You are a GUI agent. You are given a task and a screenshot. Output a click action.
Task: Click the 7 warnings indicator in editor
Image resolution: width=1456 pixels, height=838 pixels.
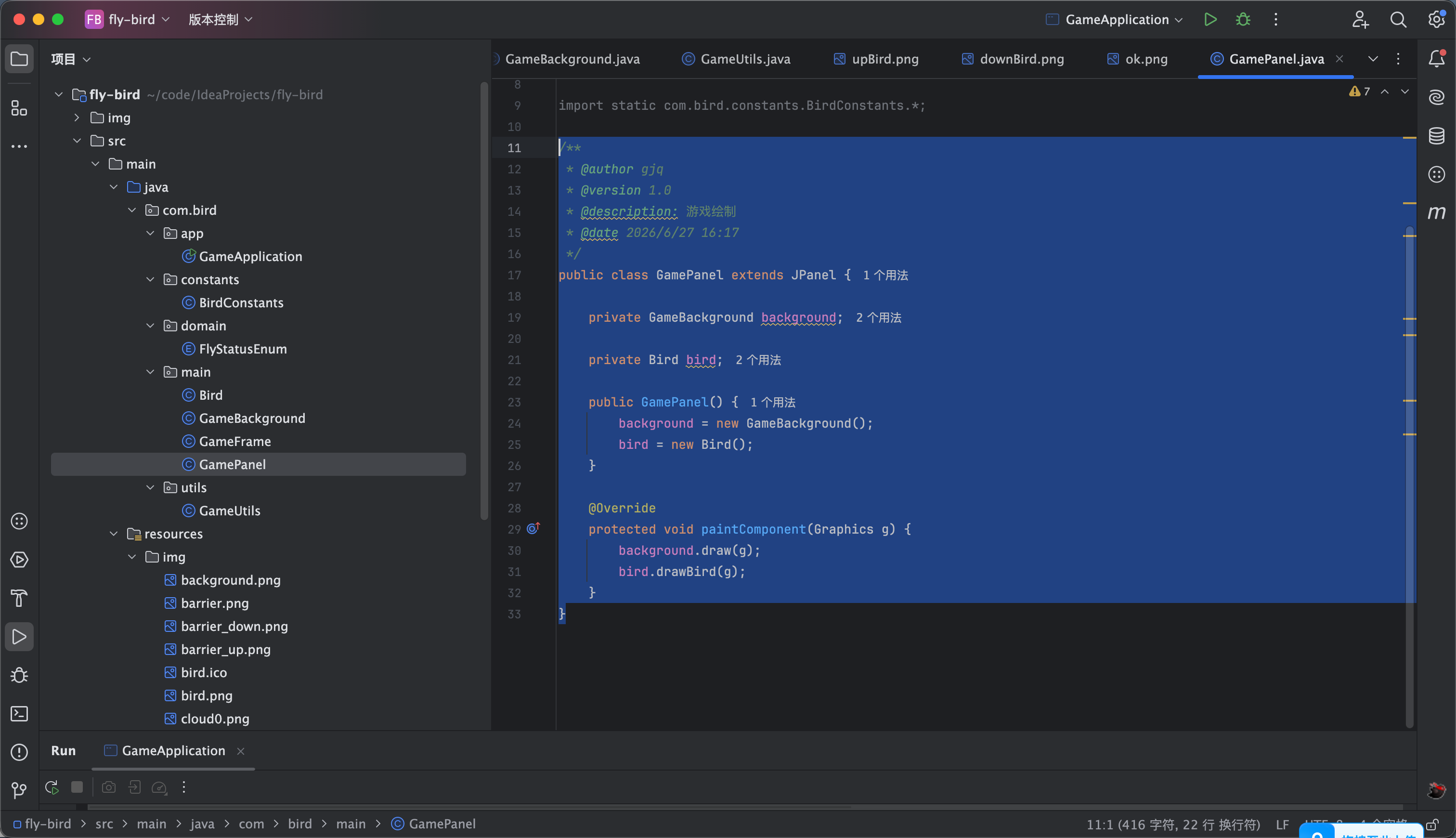tap(1359, 92)
